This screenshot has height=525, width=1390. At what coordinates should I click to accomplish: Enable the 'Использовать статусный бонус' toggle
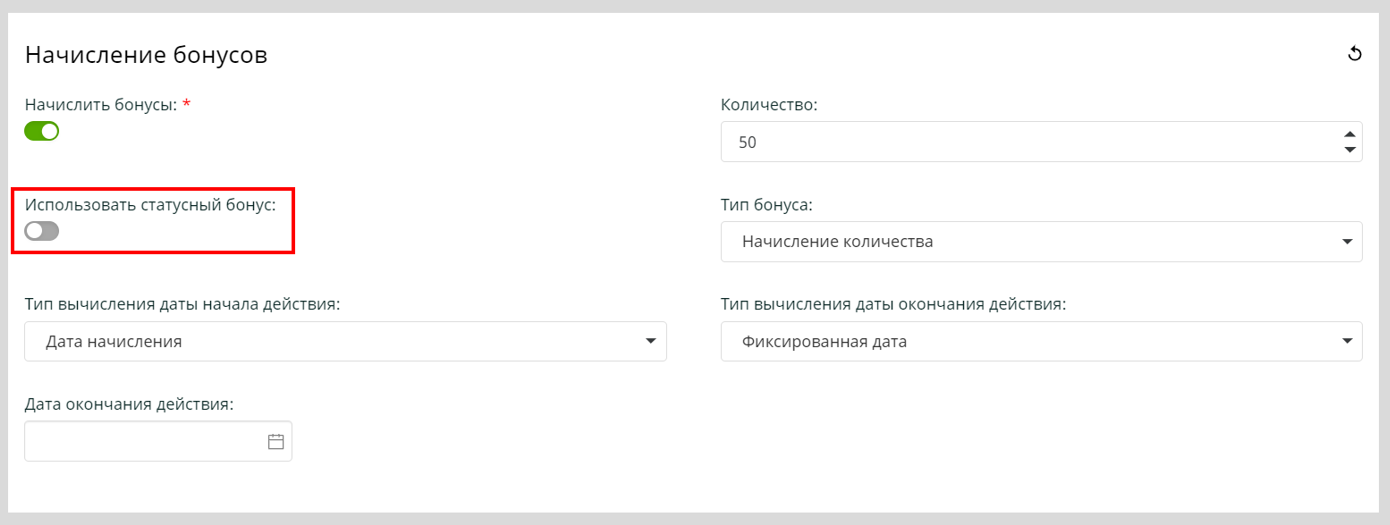pyautogui.click(x=42, y=231)
